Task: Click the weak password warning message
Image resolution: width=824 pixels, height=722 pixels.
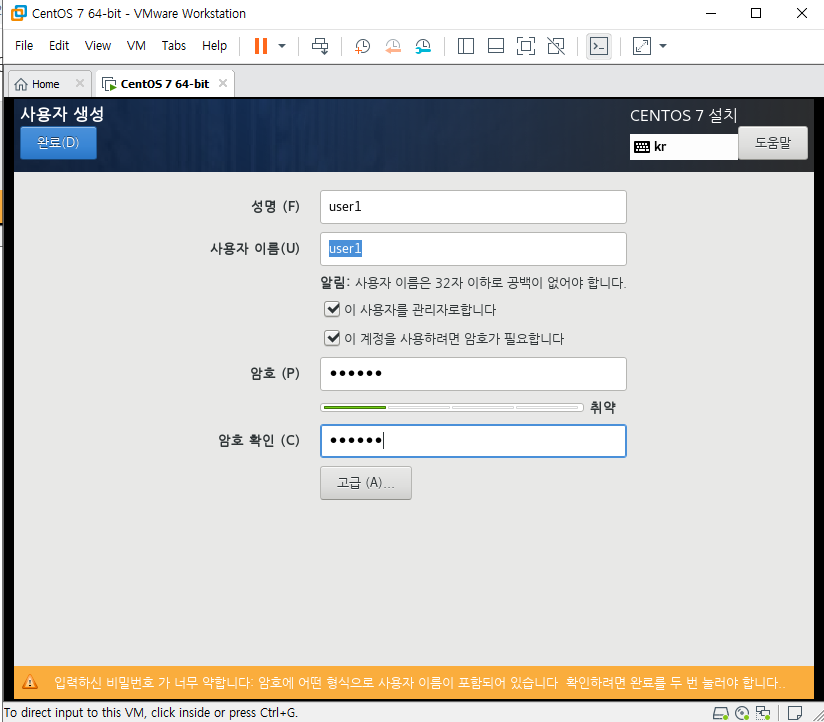Action: coord(419,683)
